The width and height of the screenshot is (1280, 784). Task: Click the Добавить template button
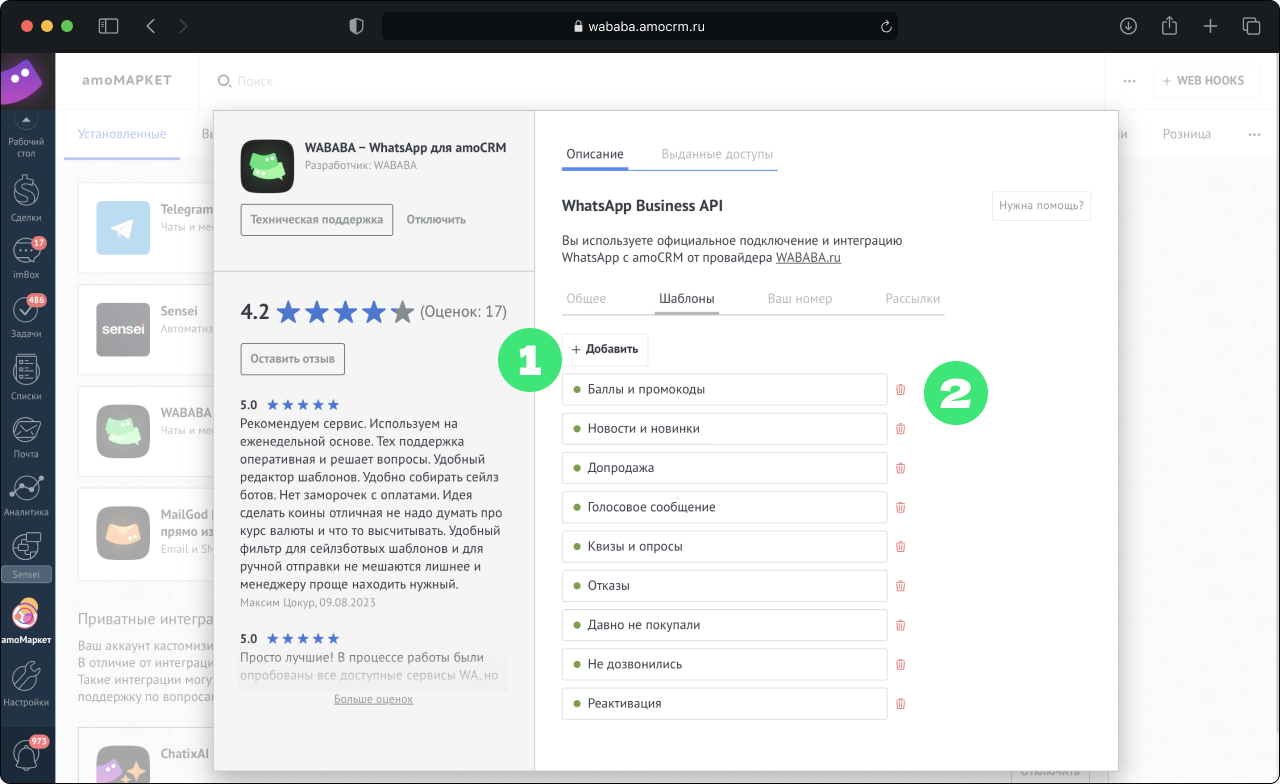click(605, 349)
